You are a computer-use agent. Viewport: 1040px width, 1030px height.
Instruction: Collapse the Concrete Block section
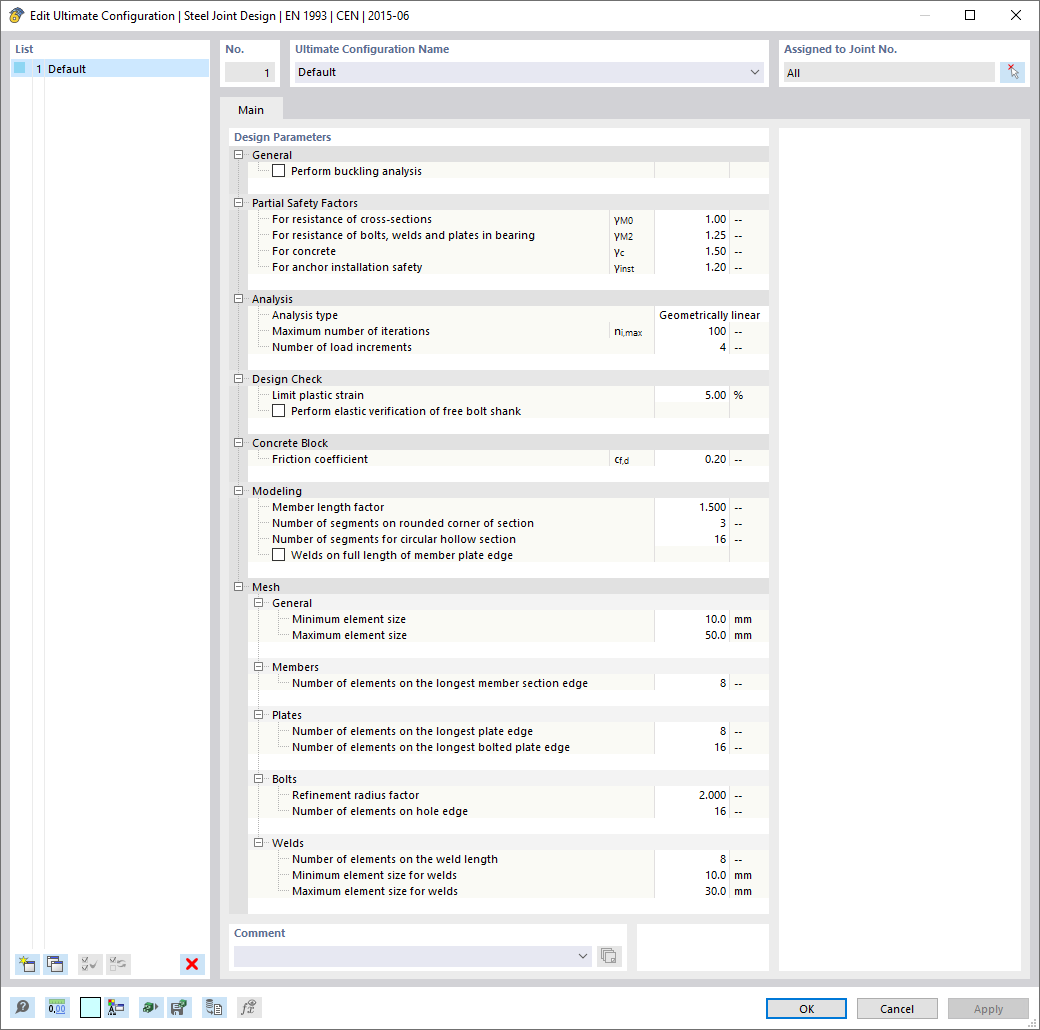(239, 443)
